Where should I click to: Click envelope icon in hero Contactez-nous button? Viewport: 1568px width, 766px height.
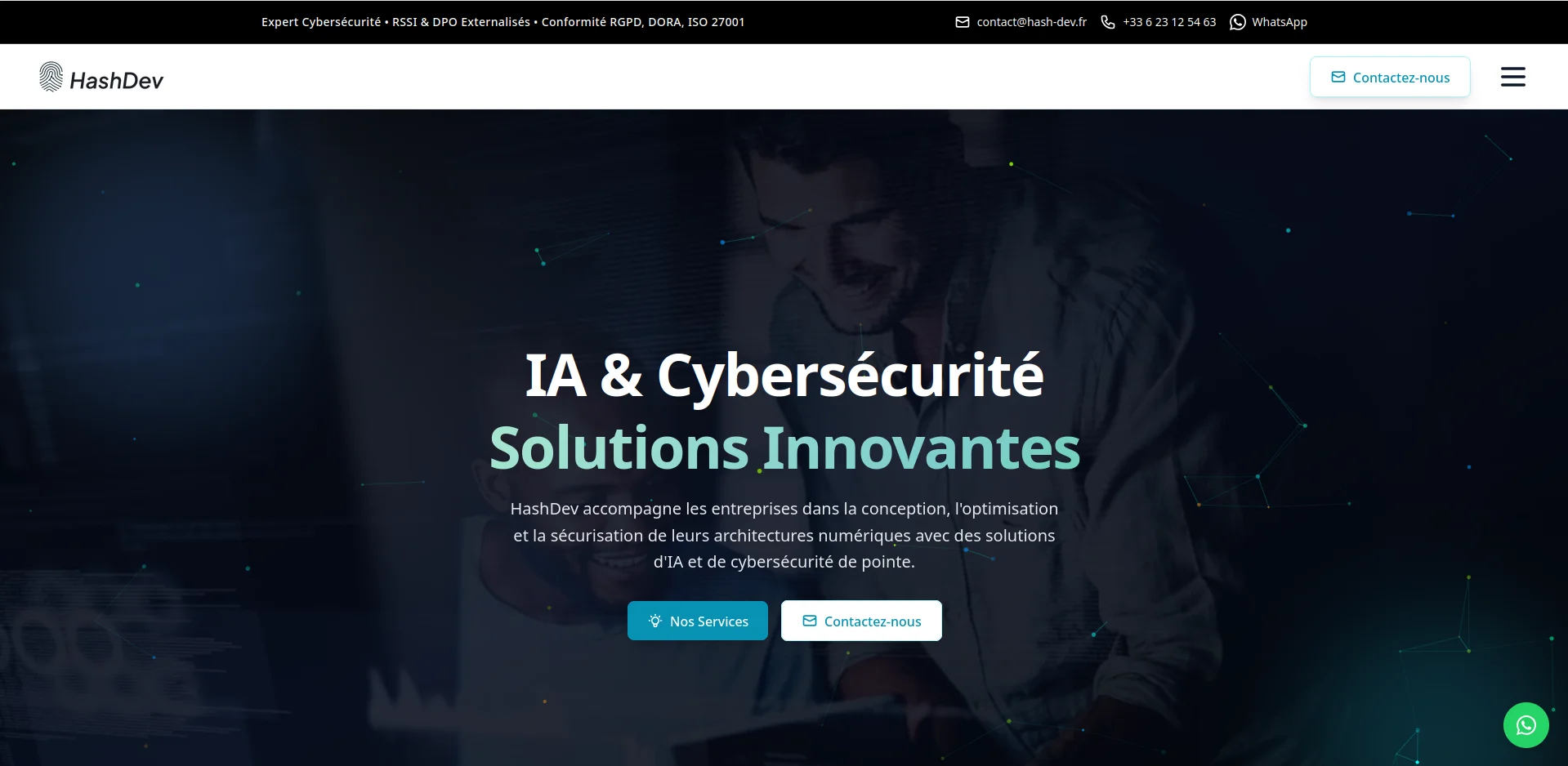pyautogui.click(x=810, y=621)
